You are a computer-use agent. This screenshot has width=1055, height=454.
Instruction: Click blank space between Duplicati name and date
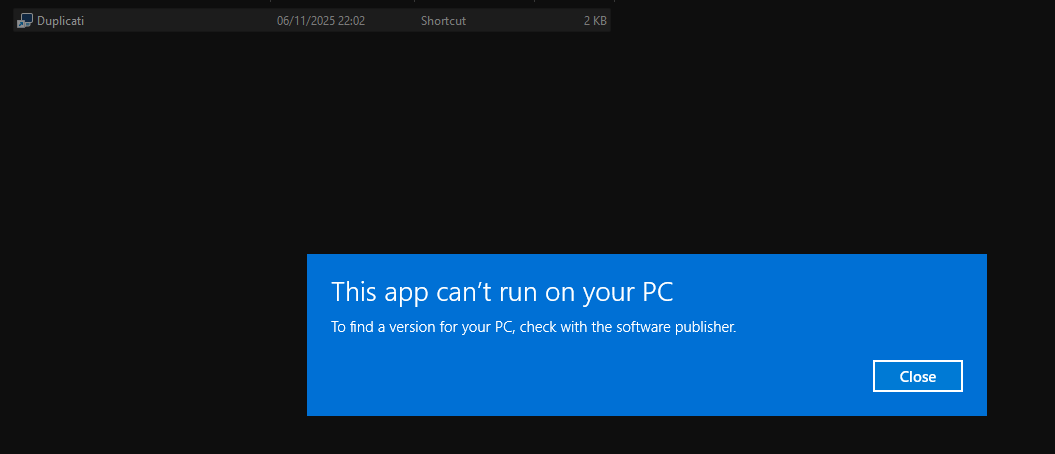coord(180,21)
